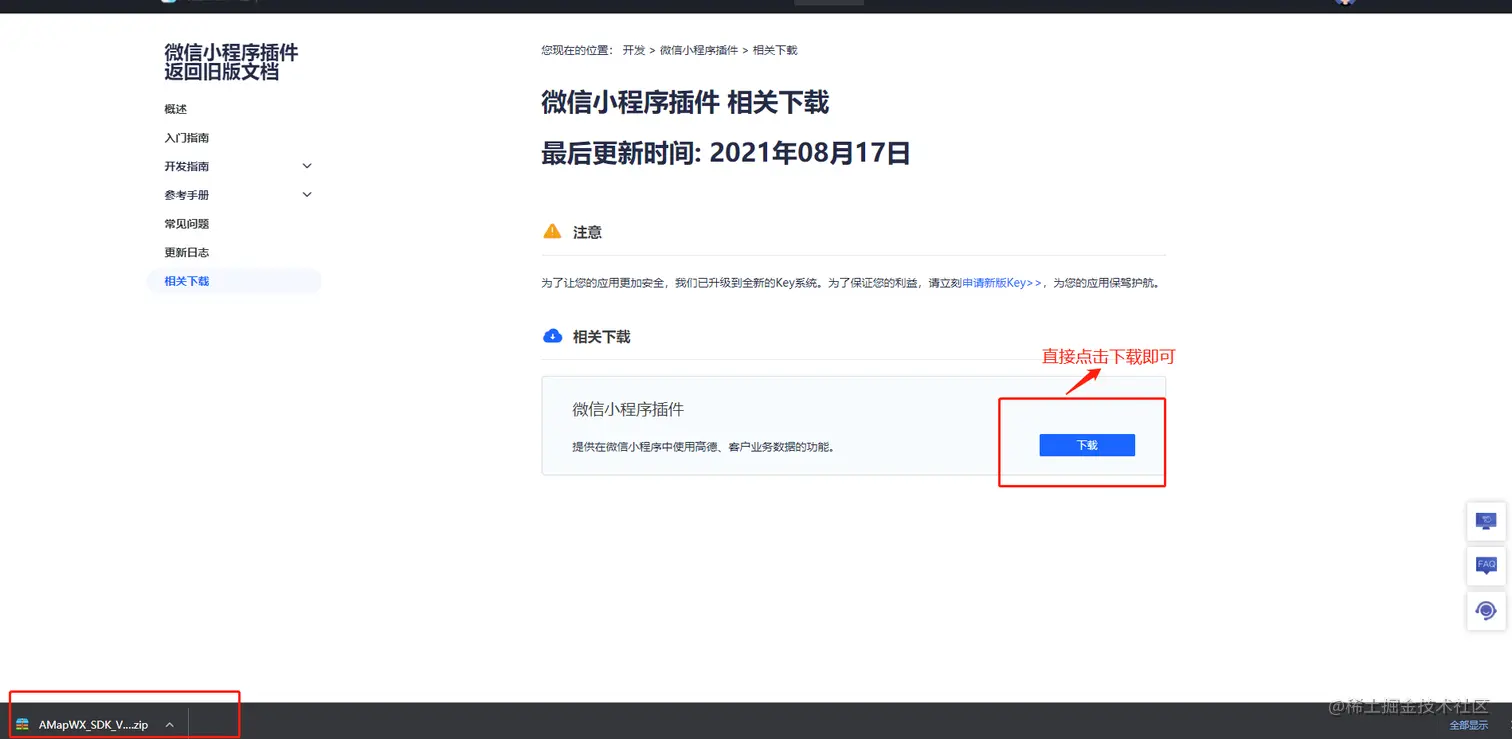This screenshot has width=1512, height=739.
Task: Click 全部显示 in the download bar
Action: (x=1468, y=725)
